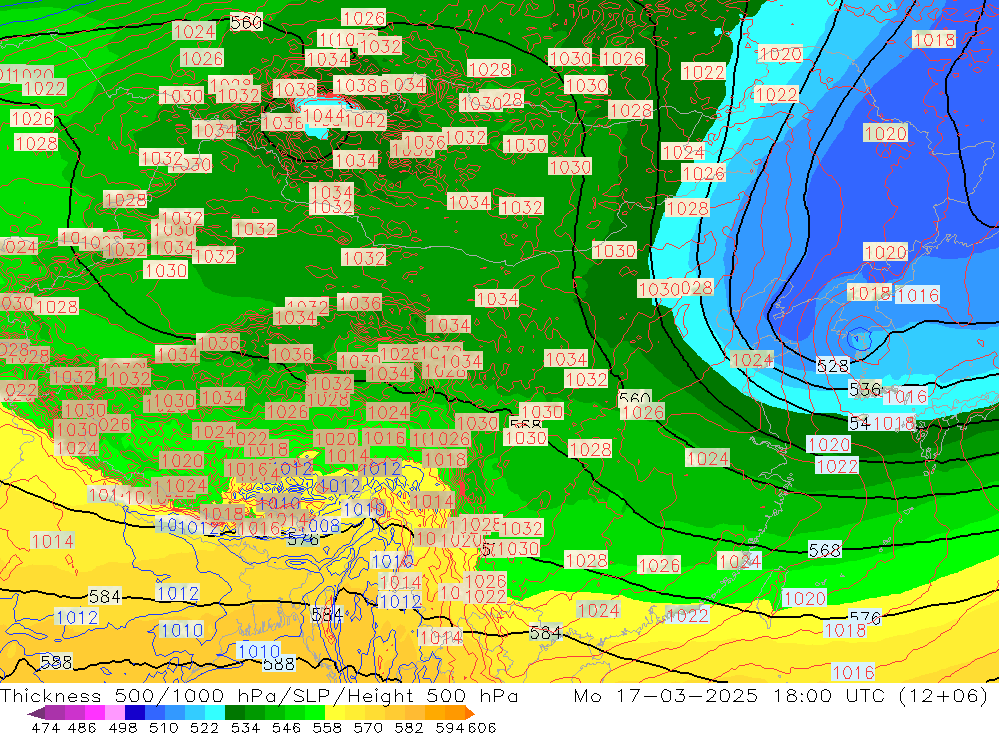Click the orange right arrow of the legend
Screen dimensions: 1000x733
point(470,713)
